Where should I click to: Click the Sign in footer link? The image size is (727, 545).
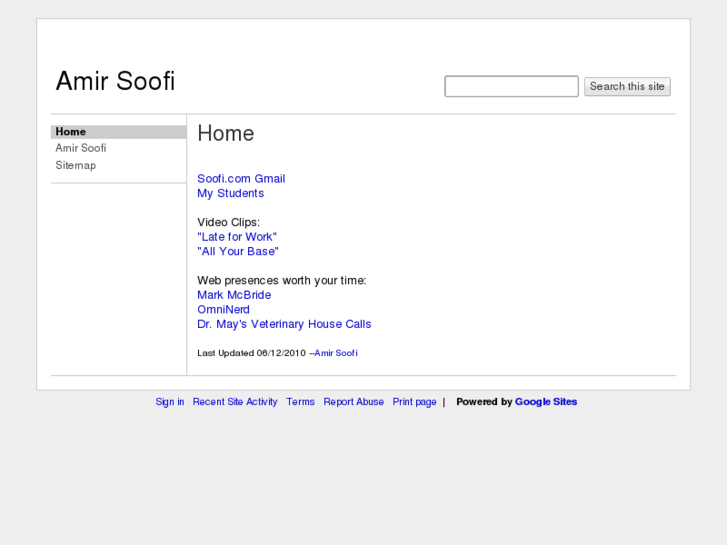[170, 402]
